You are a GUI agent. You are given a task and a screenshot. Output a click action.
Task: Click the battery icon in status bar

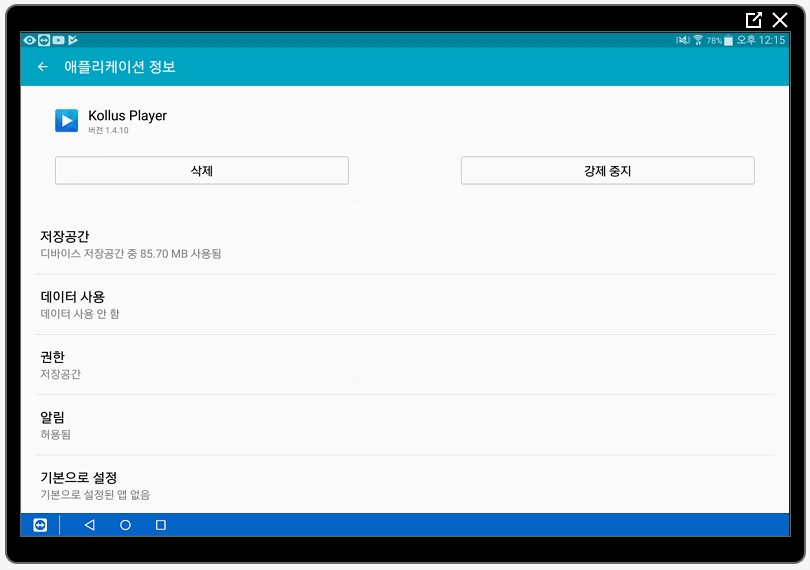tap(728, 40)
